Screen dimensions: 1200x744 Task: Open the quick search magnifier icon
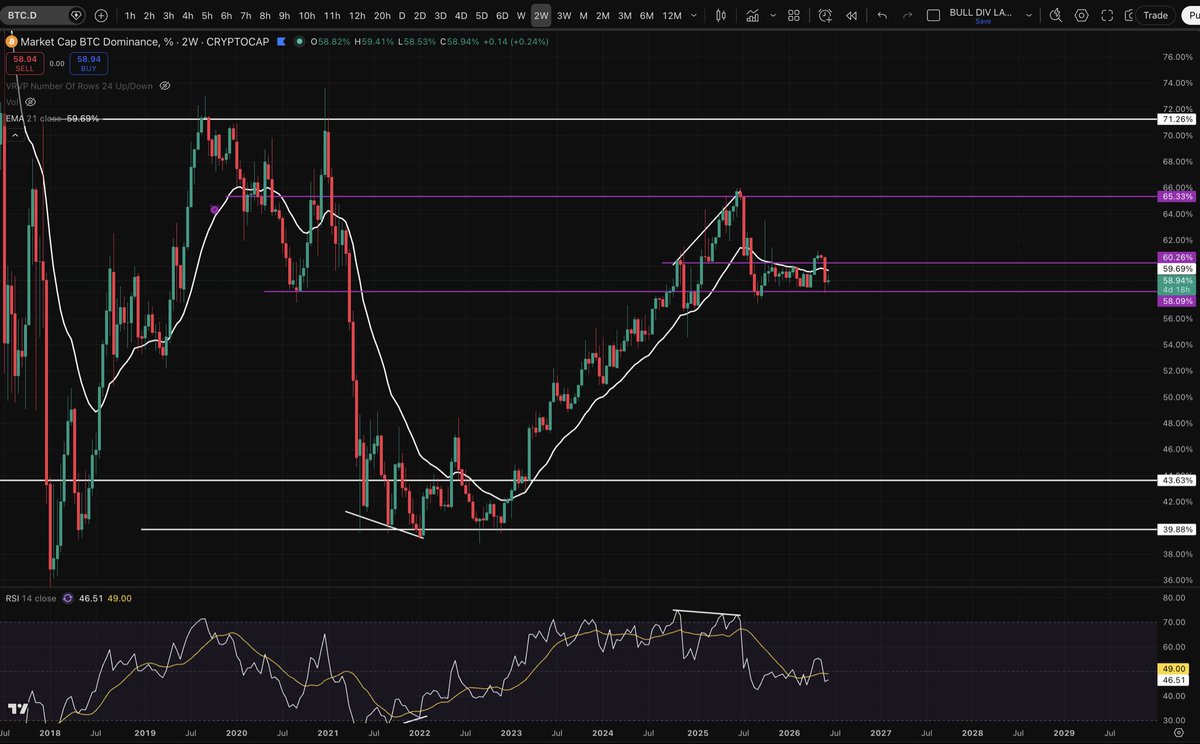click(1056, 15)
